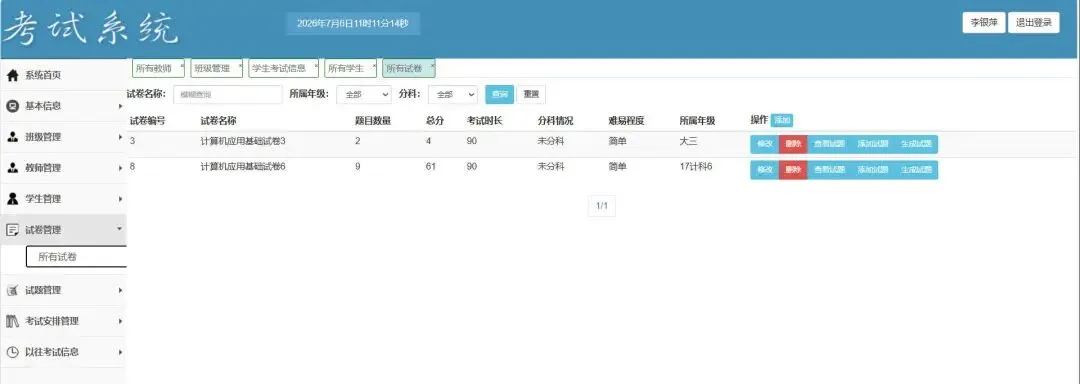Expand the 以往考试信息 sidebar arrow
The image size is (1080, 384).
click(120, 352)
